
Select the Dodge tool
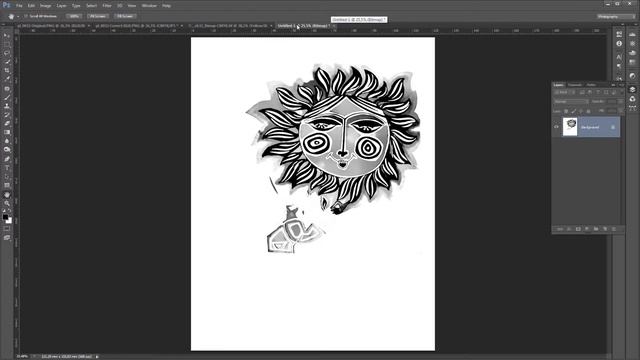point(7,150)
